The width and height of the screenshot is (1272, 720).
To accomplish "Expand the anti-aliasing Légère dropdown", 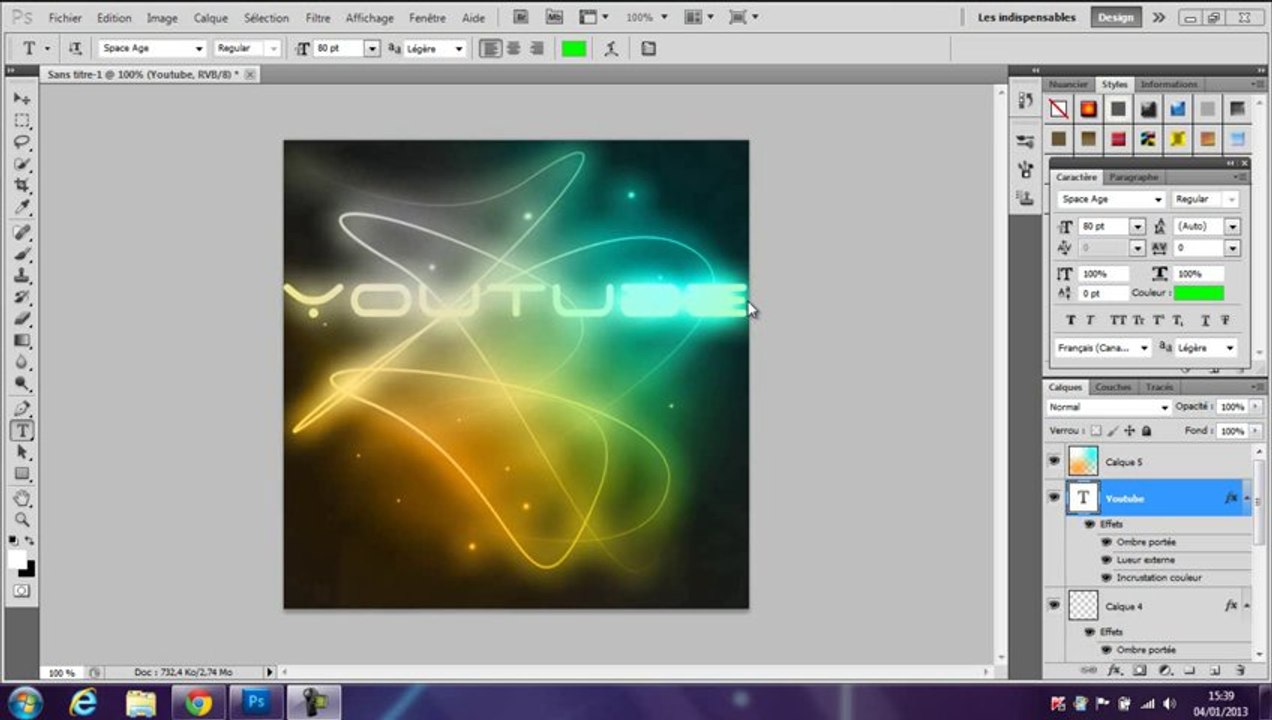I will [459, 48].
